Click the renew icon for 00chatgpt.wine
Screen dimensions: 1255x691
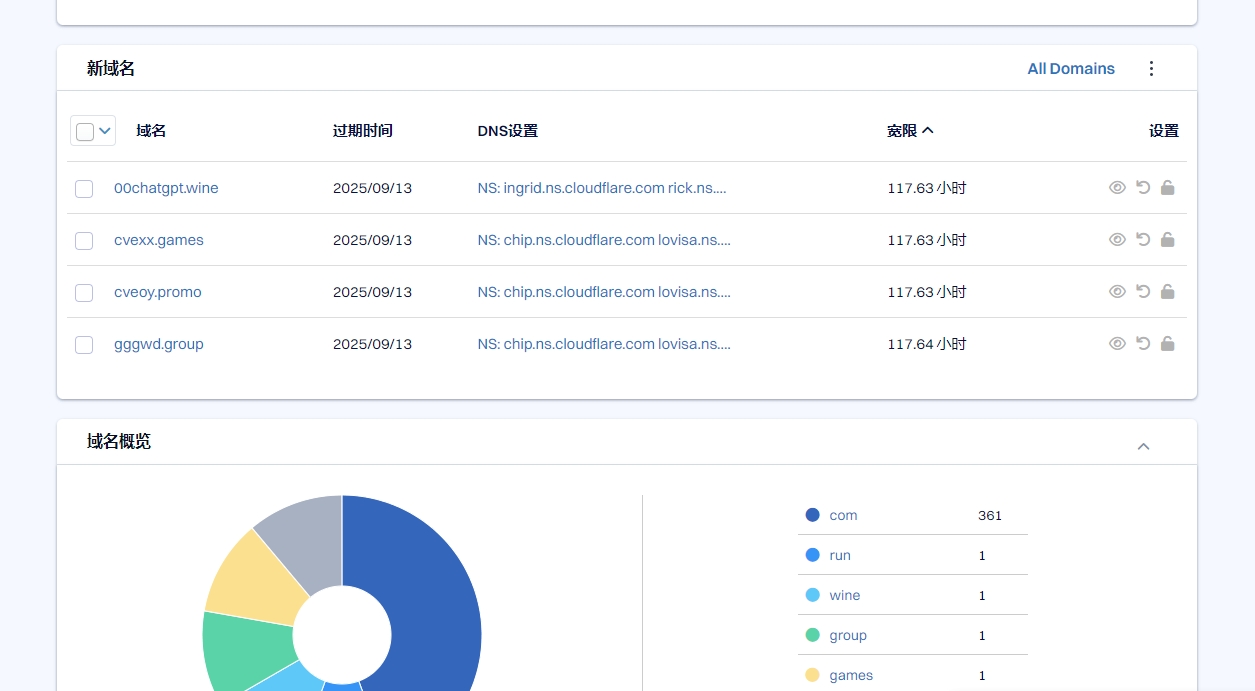pos(1143,187)
